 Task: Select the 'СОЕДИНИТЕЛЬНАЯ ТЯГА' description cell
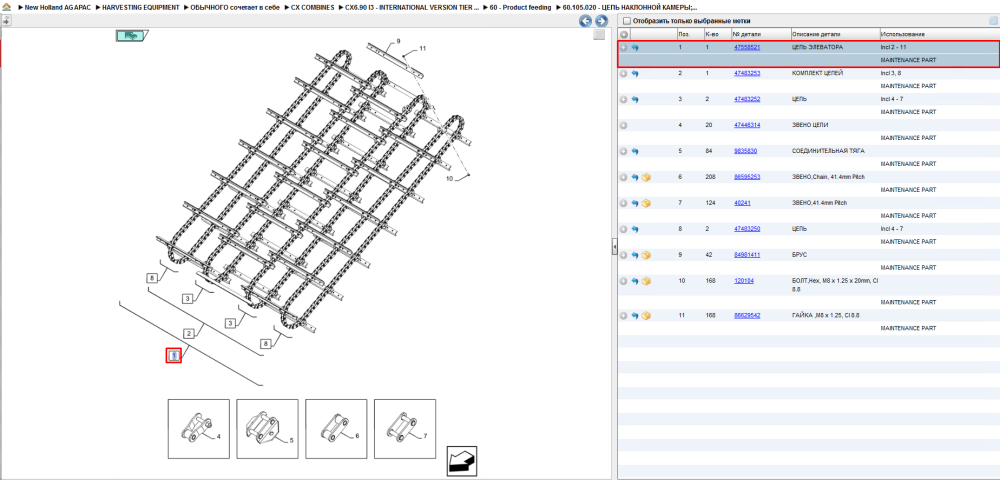[x=828, y=151]
